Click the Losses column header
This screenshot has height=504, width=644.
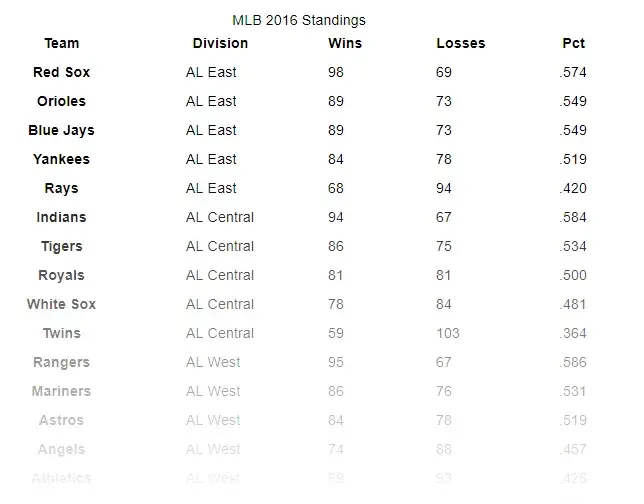(461, 44)
